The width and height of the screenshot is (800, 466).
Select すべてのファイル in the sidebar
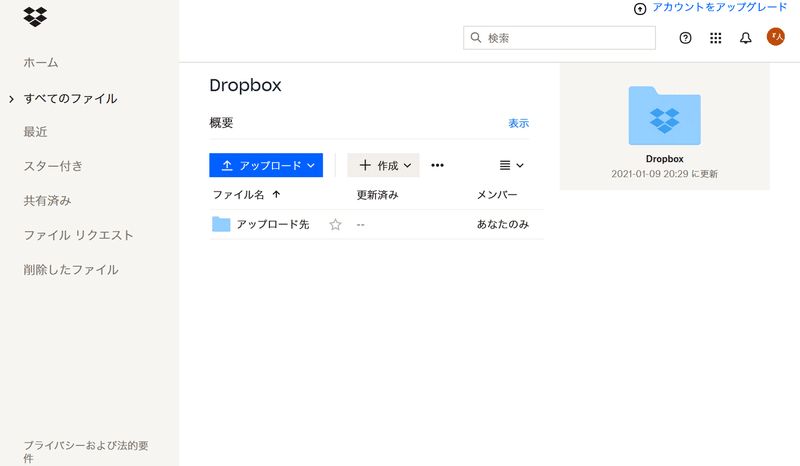(x=70, y=99)
